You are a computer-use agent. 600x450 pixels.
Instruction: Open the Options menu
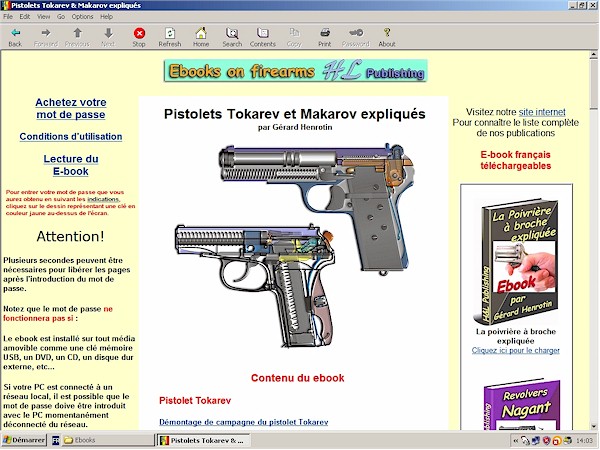(82, 16)
